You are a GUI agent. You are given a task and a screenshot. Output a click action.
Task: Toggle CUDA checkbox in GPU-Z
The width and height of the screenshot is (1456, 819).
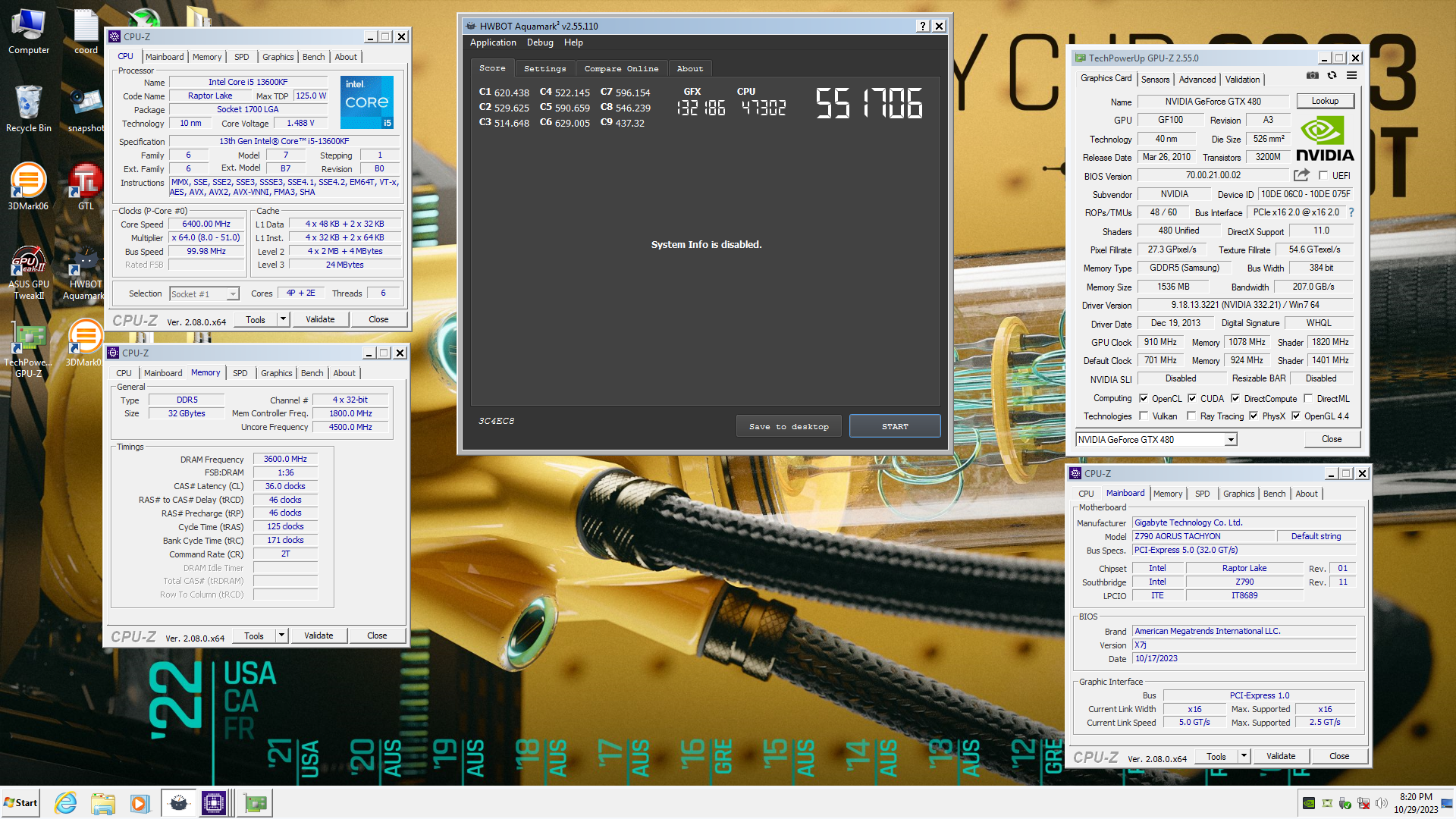click(x=1192, y=398)
